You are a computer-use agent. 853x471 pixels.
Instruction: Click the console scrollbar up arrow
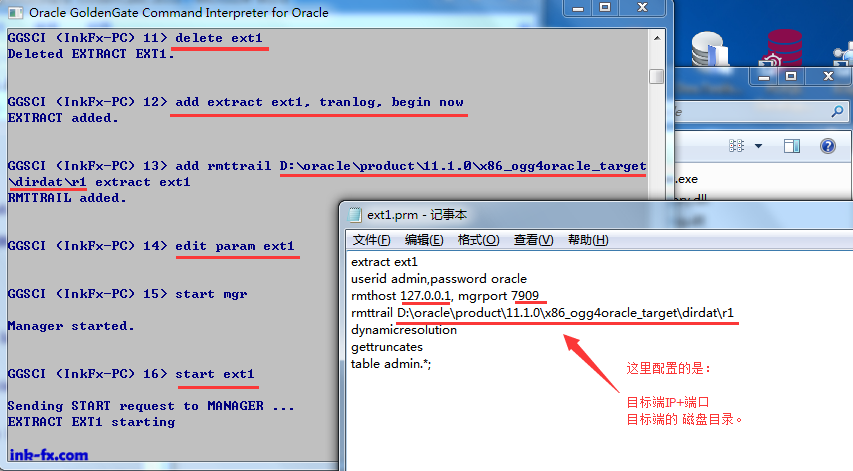click(x=657, y=38)
